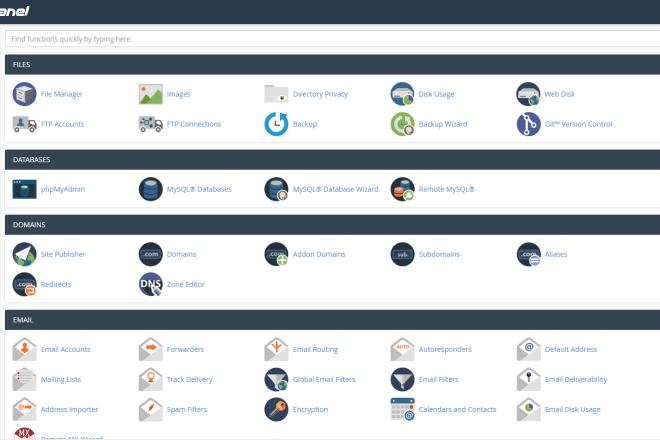Open the Web Disk text link

click(559, 94)
